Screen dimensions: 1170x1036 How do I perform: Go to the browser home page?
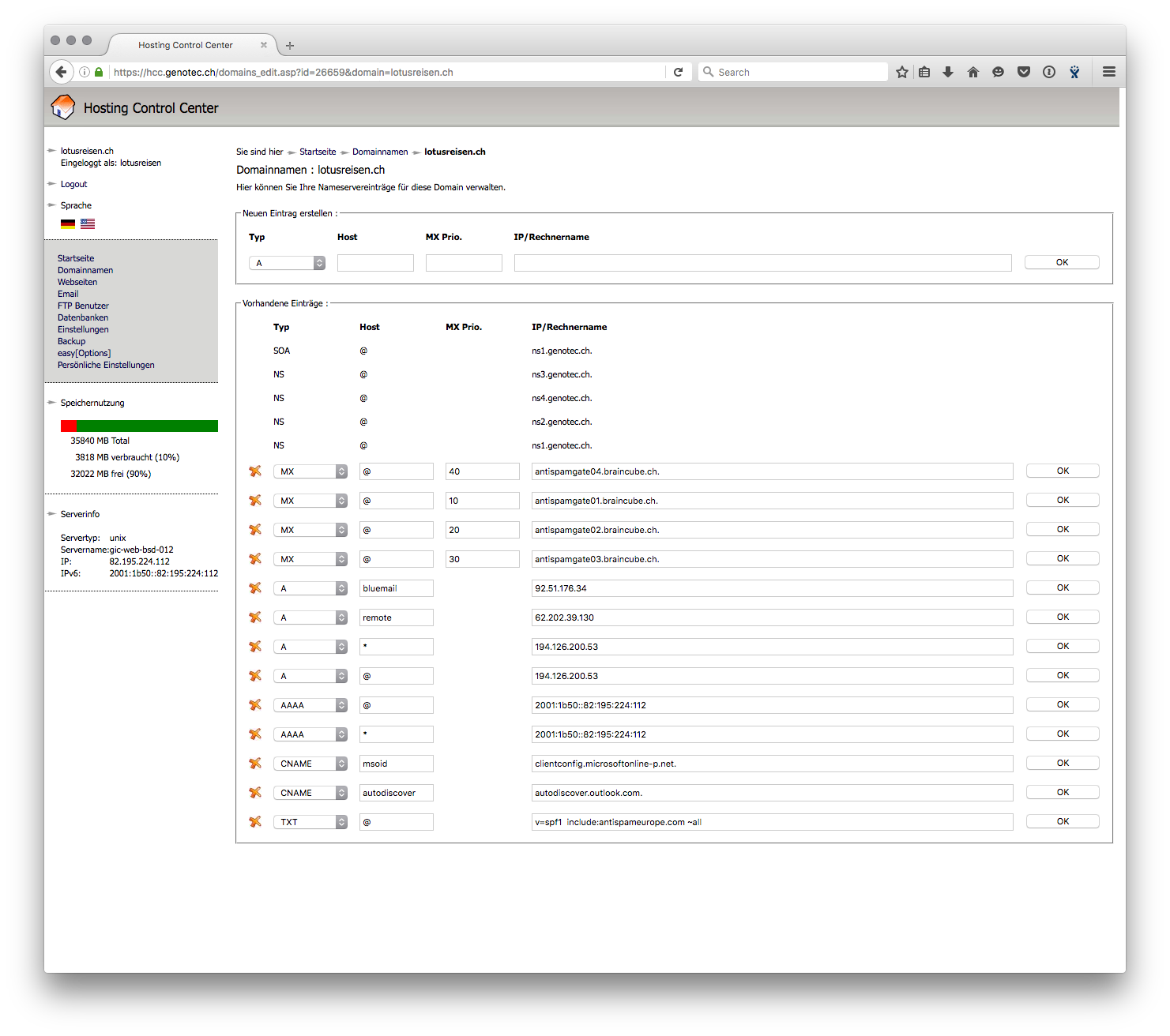tap(973, 72)
